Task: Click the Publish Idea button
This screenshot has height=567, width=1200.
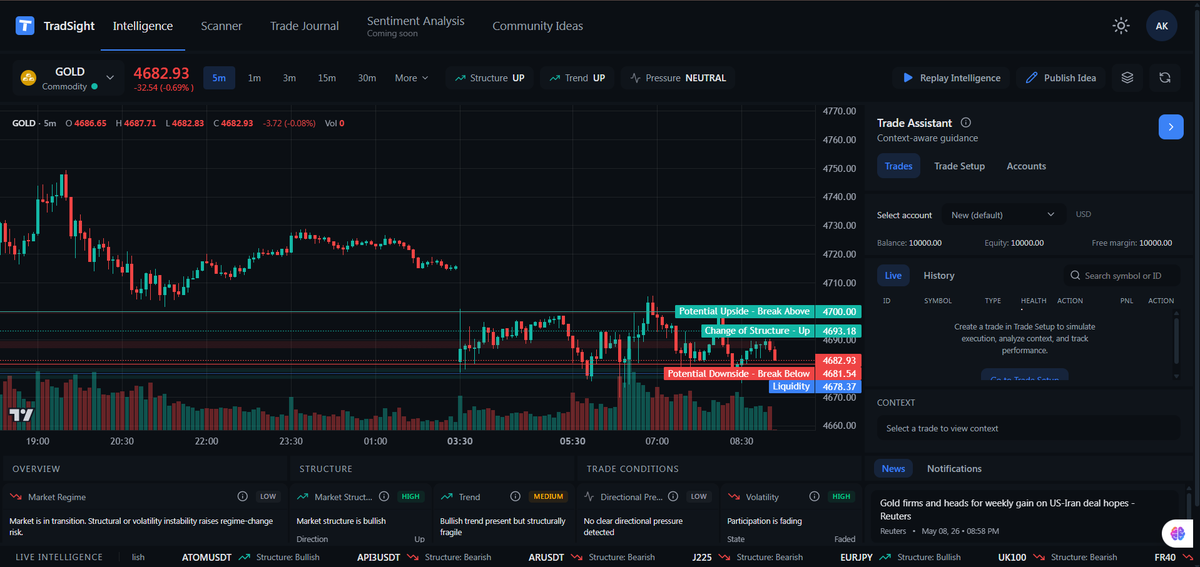Action: tap(1061, 78)
